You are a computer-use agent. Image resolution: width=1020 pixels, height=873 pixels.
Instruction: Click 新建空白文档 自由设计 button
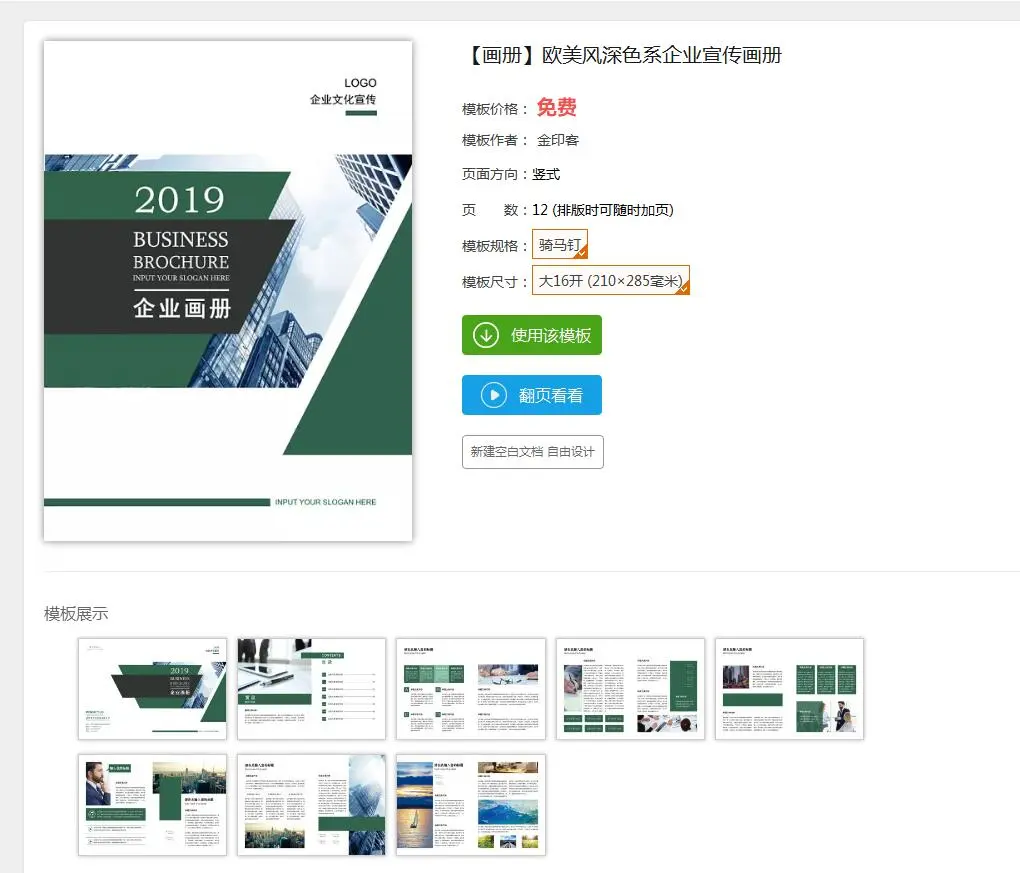coord(532,452)
